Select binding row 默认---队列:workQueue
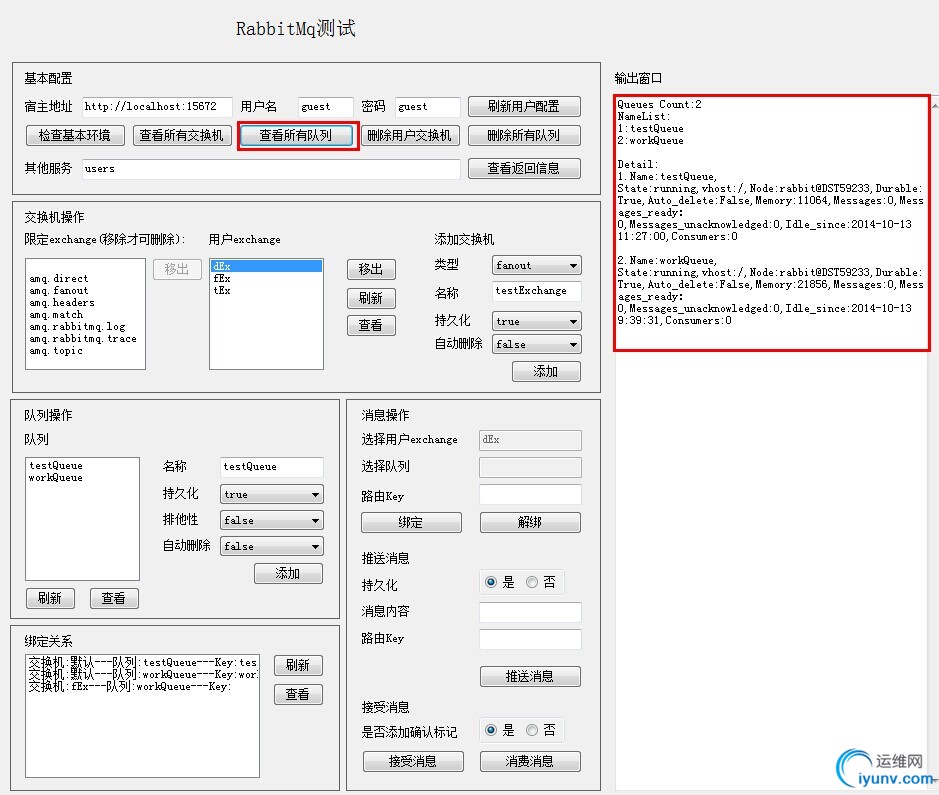 143,674
